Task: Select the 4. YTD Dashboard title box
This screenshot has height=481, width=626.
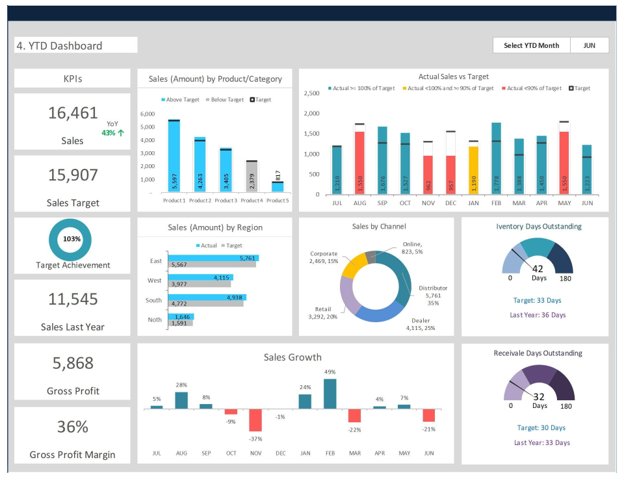Action: tap(76, 46)
